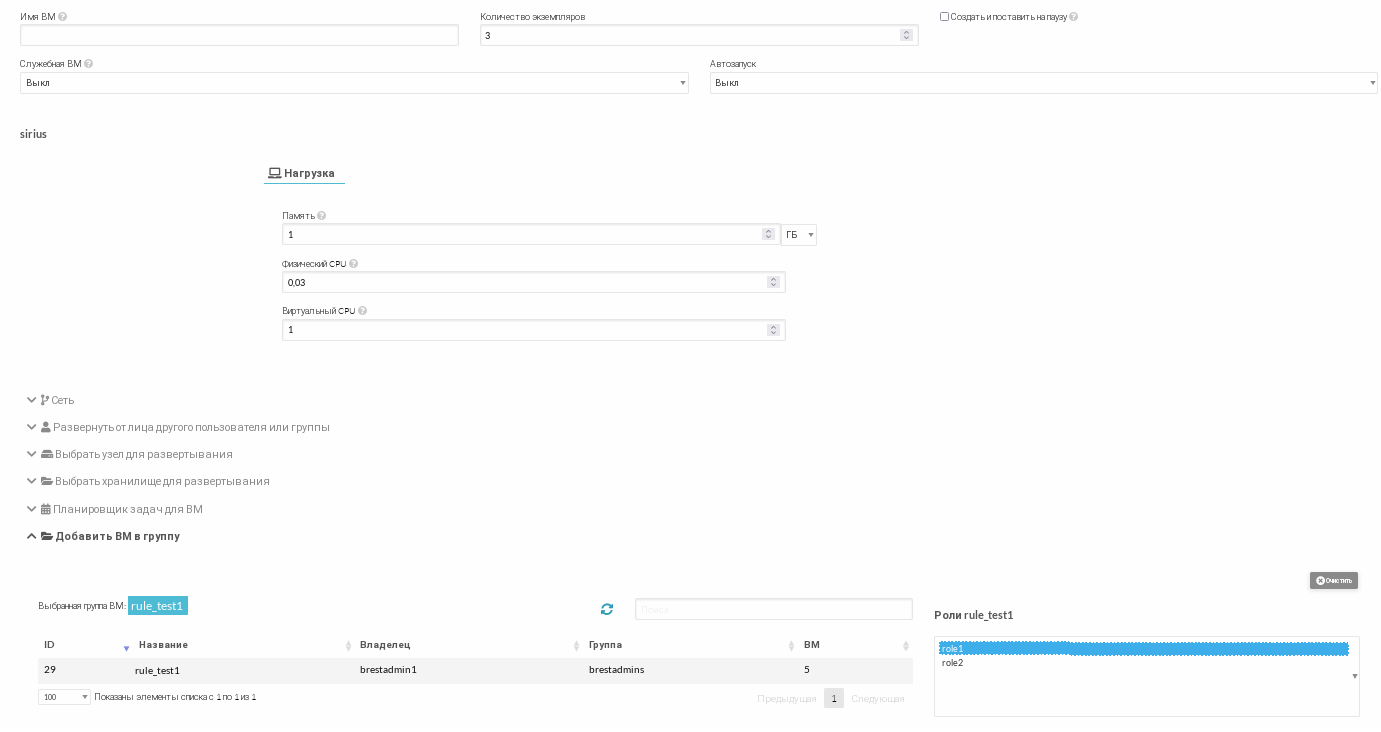Expand Выбрать узел для развертывания section
Image resolution: width=1381 pixels, height=732 pixels.
[136, 454]
